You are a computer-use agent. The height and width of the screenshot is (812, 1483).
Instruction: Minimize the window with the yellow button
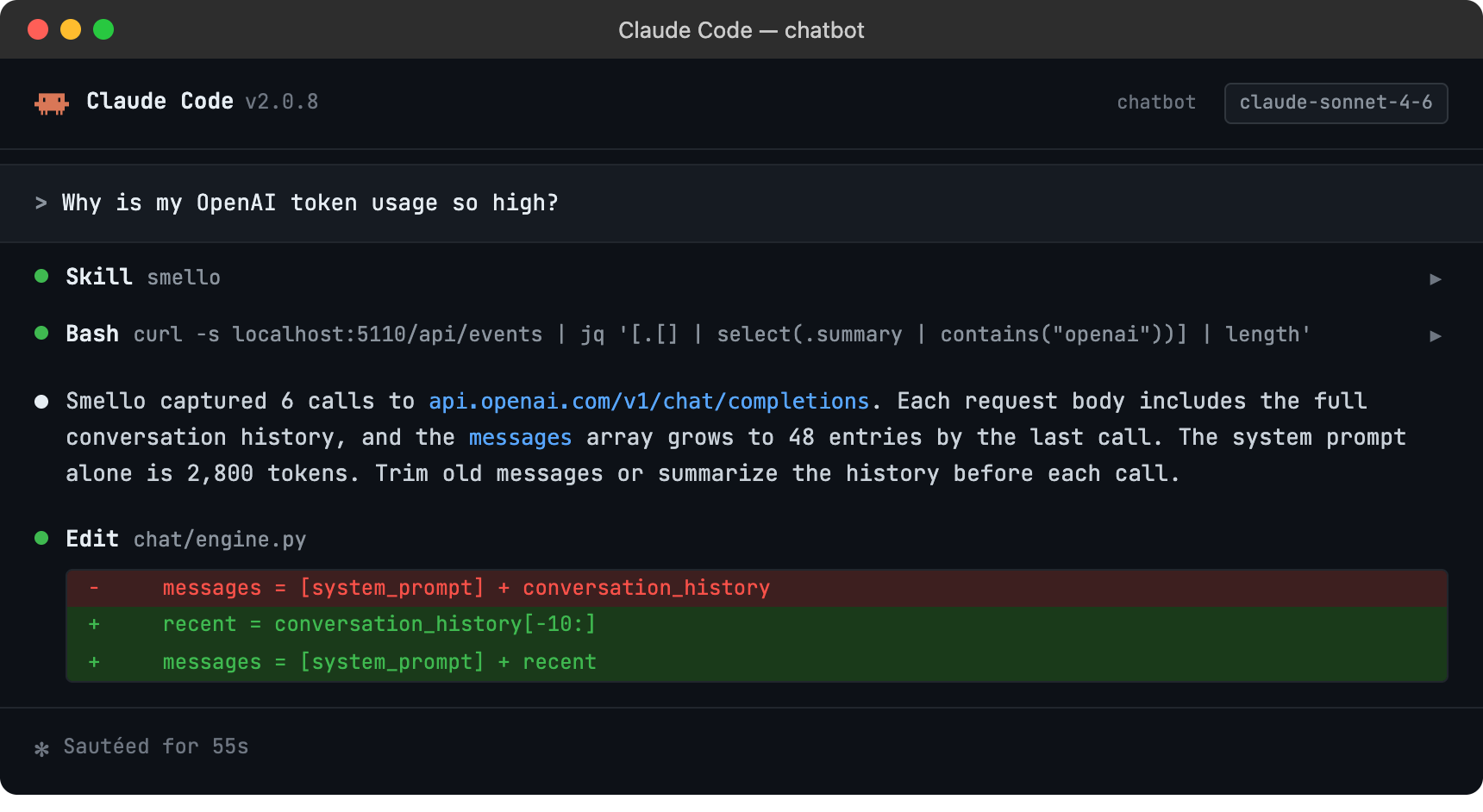coord(71,29)
